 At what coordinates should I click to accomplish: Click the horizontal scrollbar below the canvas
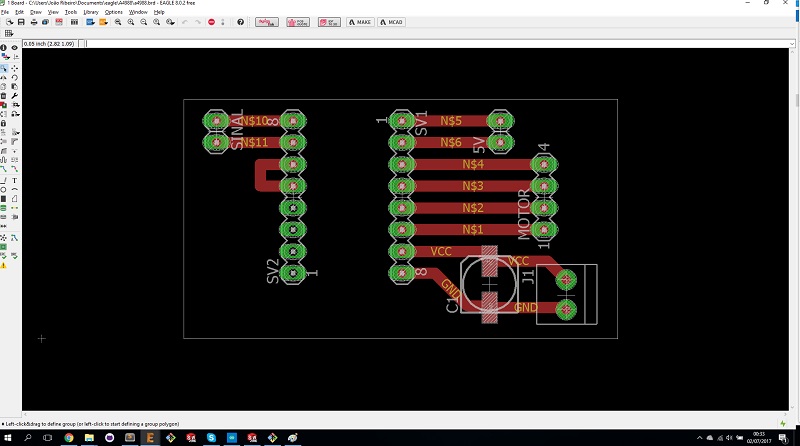407,414
